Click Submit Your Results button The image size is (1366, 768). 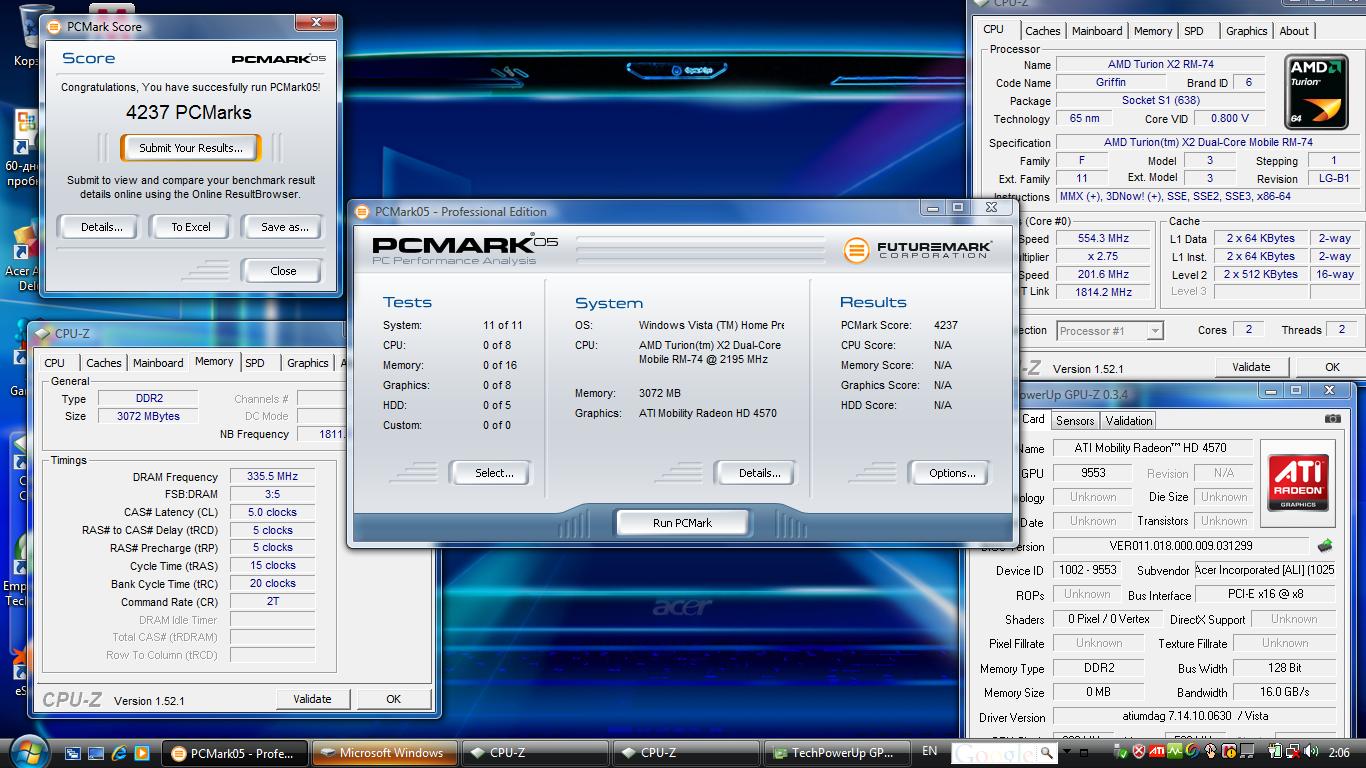point(191,148)
